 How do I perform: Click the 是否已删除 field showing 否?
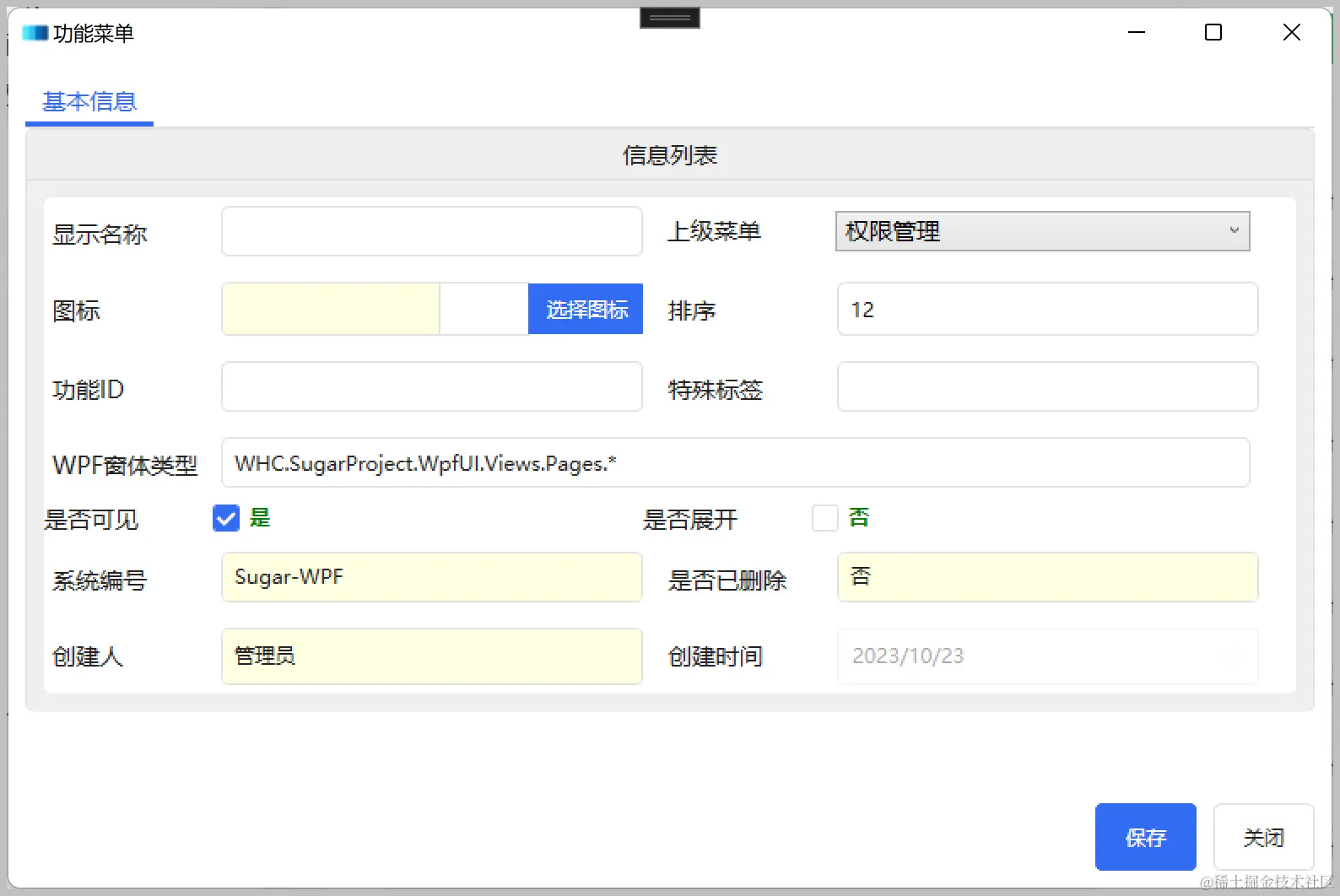1048,577
